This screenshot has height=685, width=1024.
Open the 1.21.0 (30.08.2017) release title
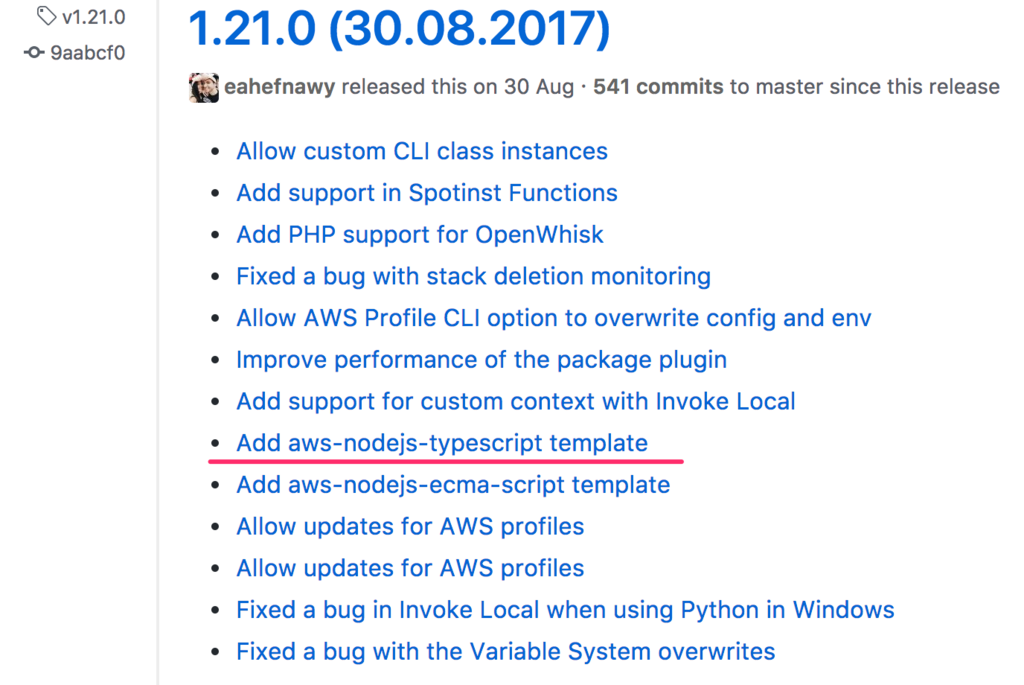398,29
